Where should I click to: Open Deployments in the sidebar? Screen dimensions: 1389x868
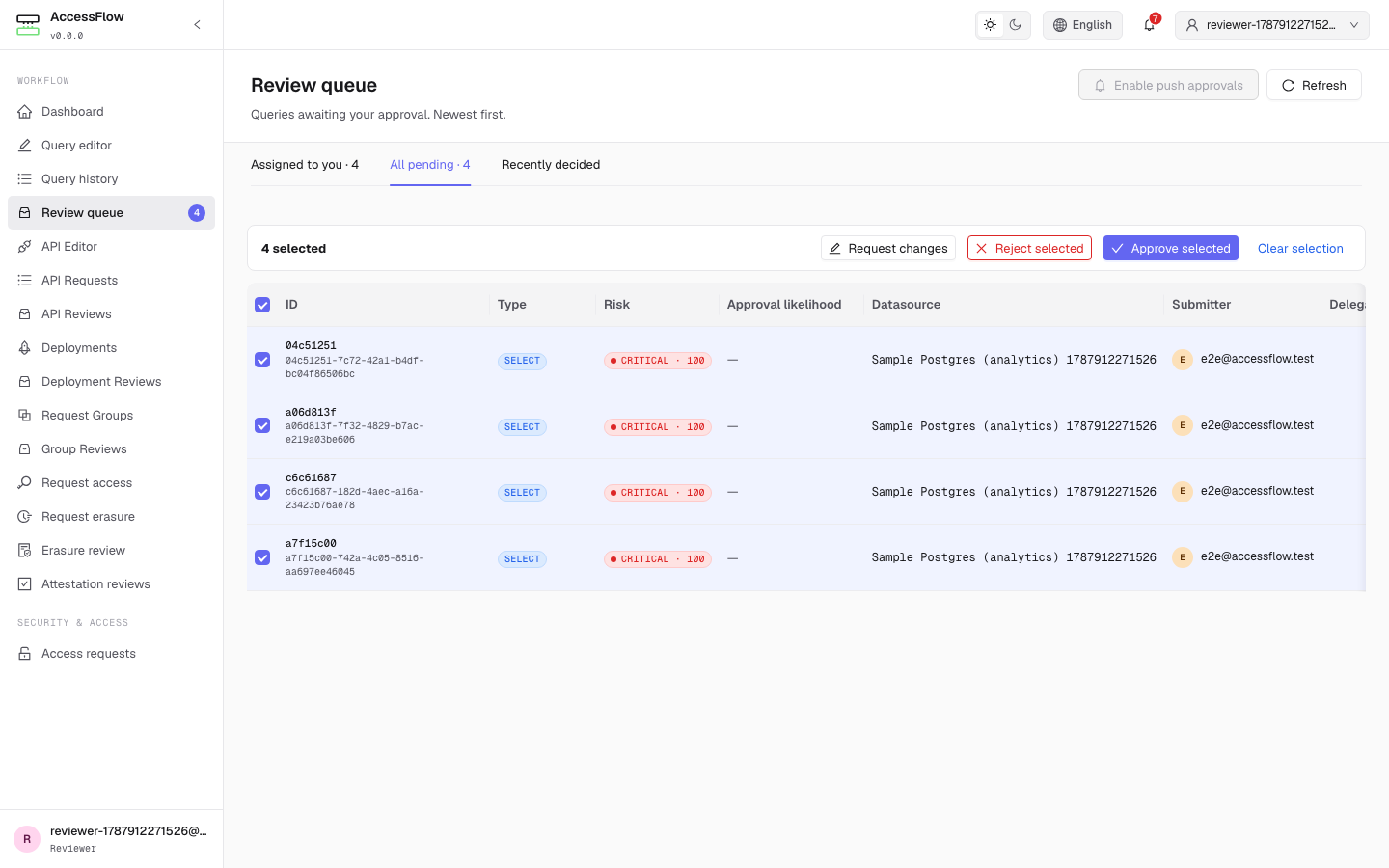(111, 348)
